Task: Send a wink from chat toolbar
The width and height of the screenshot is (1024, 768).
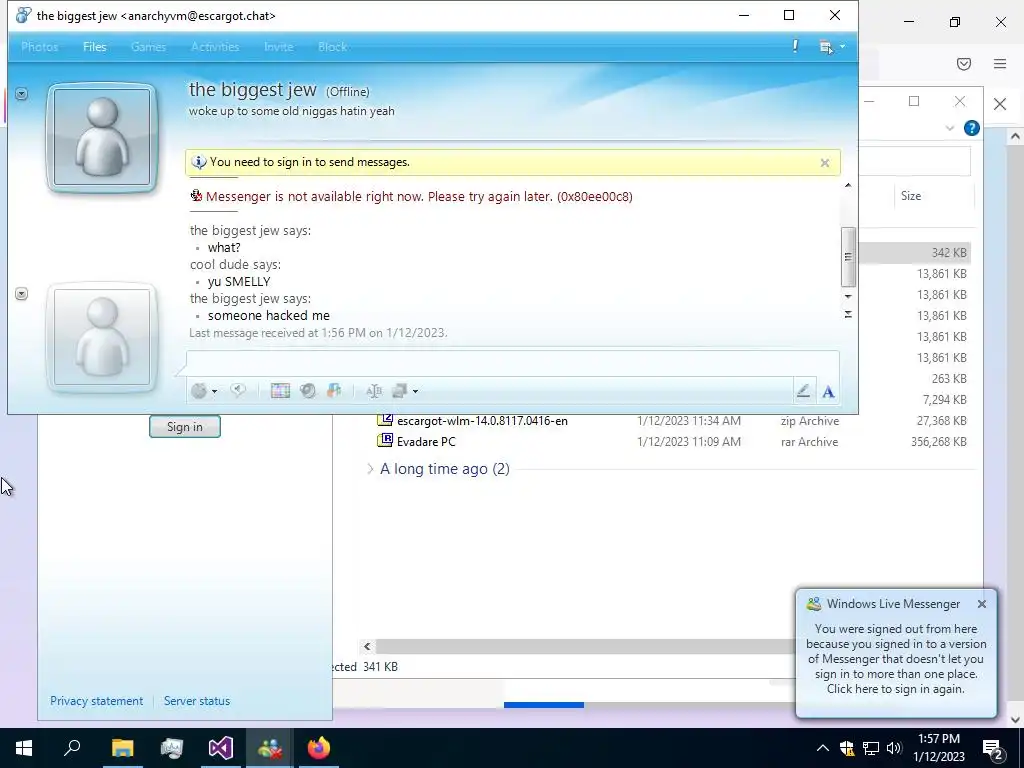Action: tap(308, 391)
